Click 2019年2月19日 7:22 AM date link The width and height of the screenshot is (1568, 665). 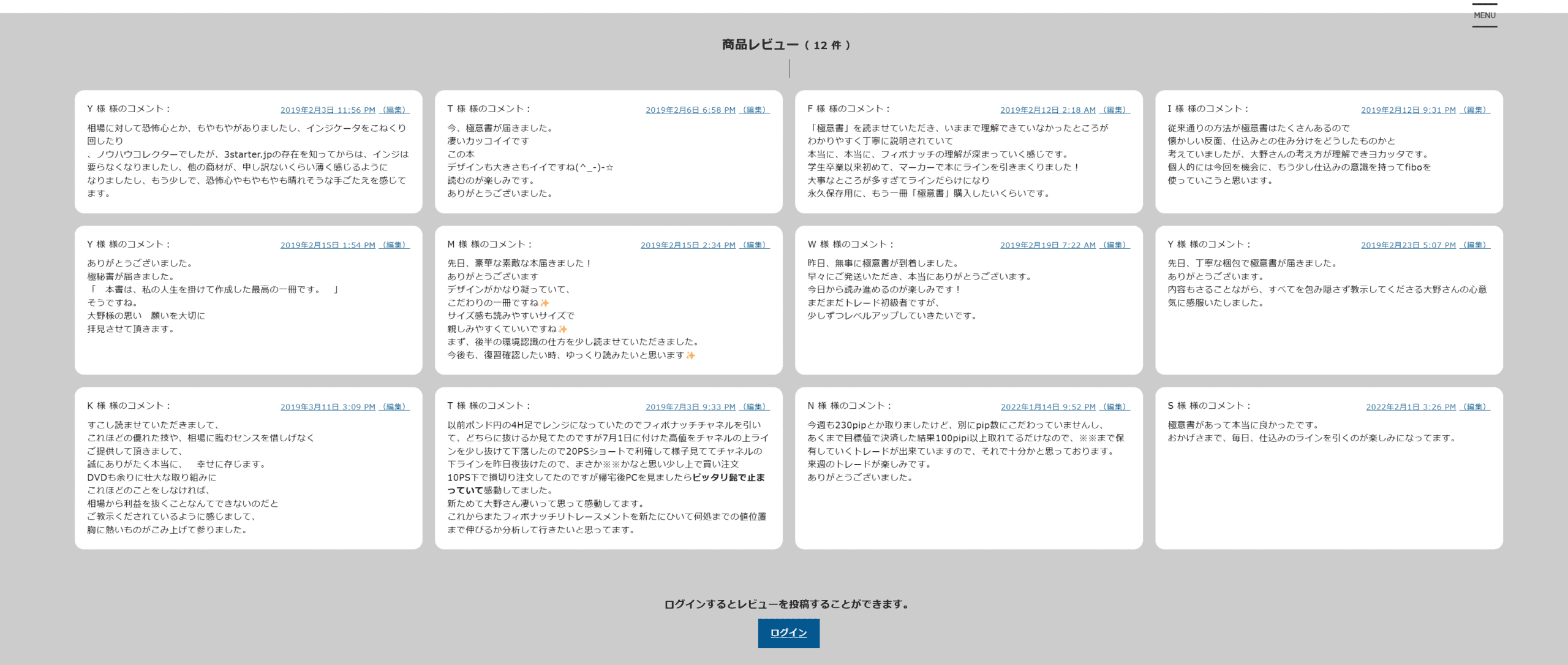click(1047, 245)
